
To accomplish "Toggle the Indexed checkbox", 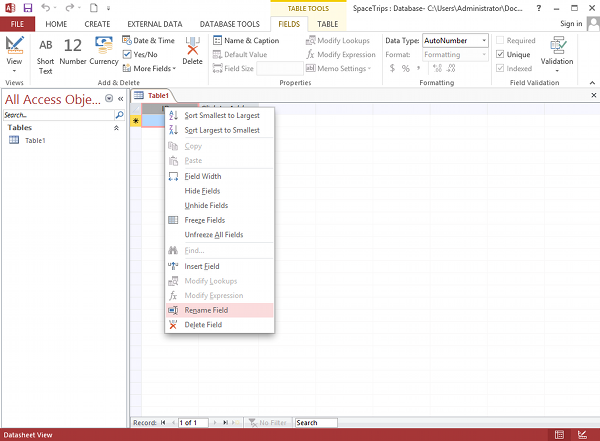I will tap(500, 68).
